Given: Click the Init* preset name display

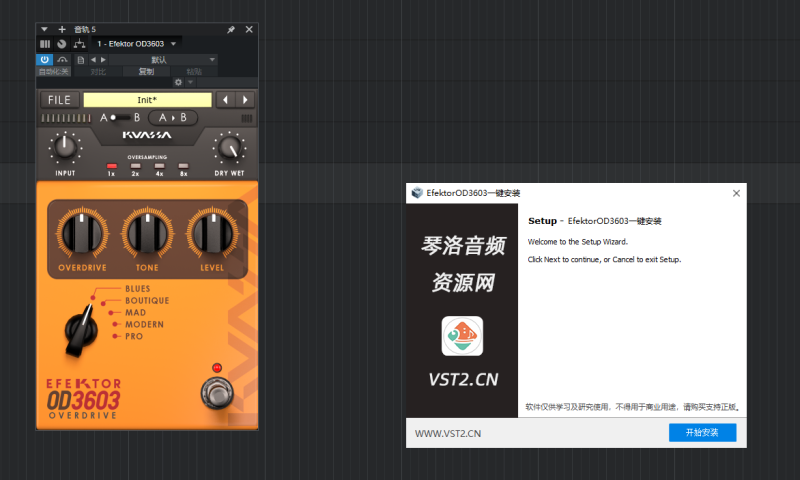Looking at the screenshot, I should tap(147, 100).
